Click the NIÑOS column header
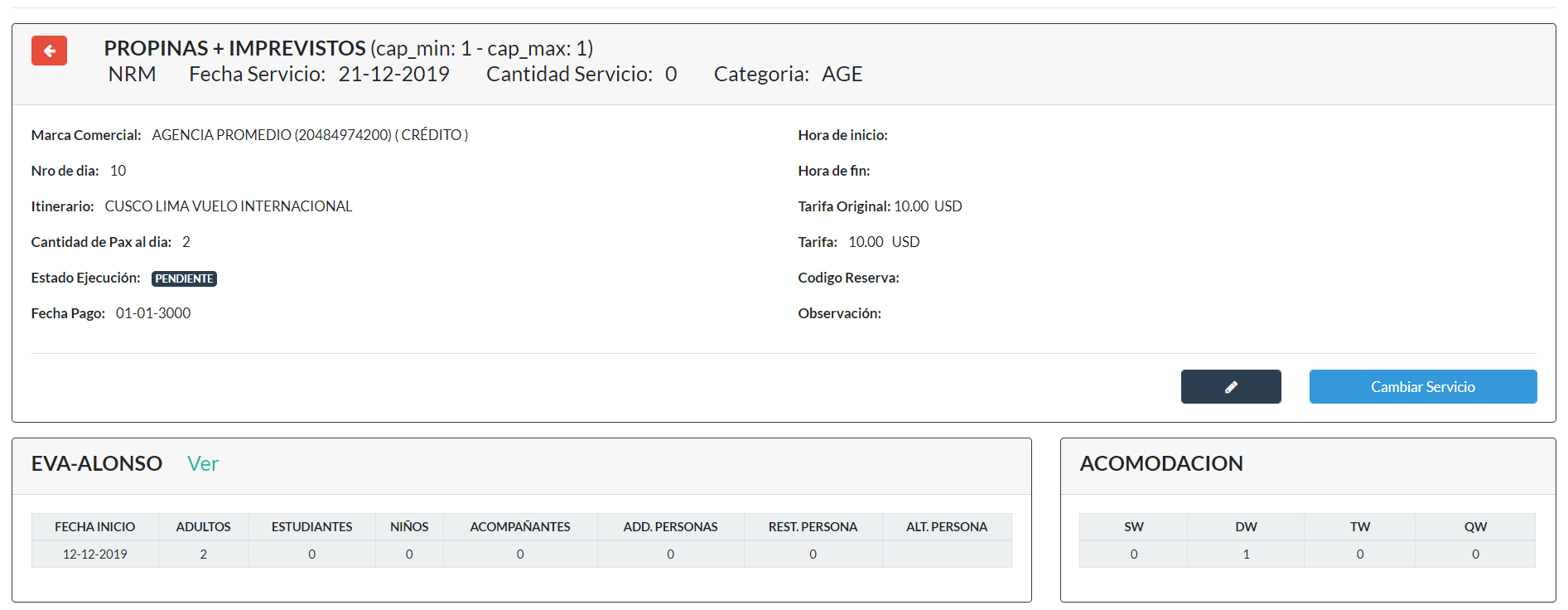Viewport: 1568px width, 610px height. (x=409, y=527)
